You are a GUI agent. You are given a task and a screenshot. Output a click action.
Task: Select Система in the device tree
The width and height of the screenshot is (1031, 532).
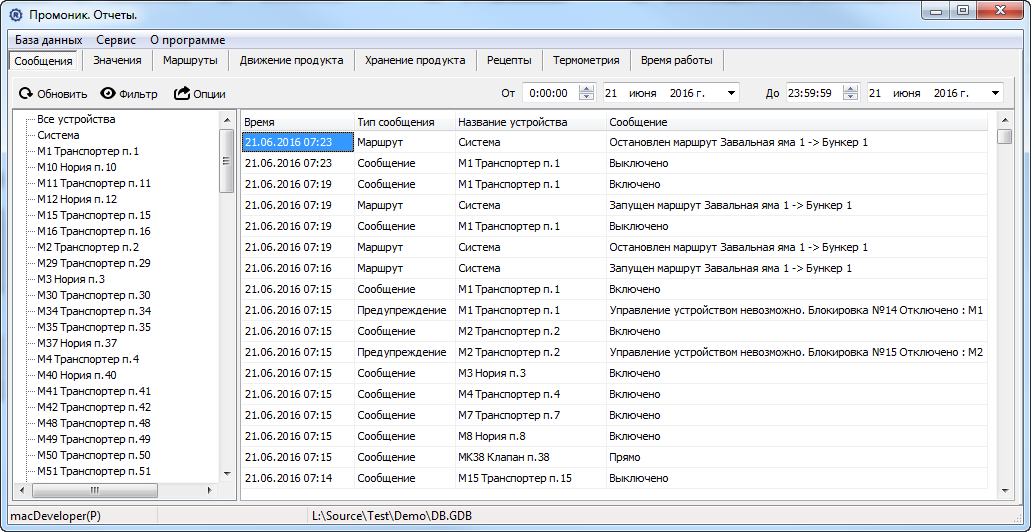click(58, 135)
